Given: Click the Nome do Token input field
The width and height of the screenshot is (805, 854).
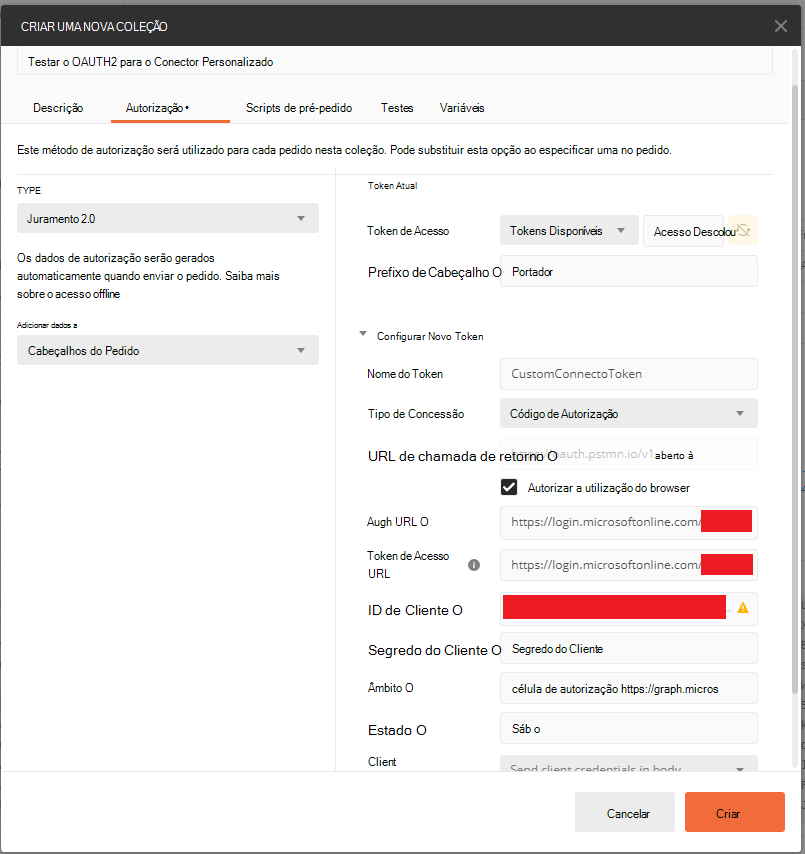Looking at the screenshot, I should 629,374.
